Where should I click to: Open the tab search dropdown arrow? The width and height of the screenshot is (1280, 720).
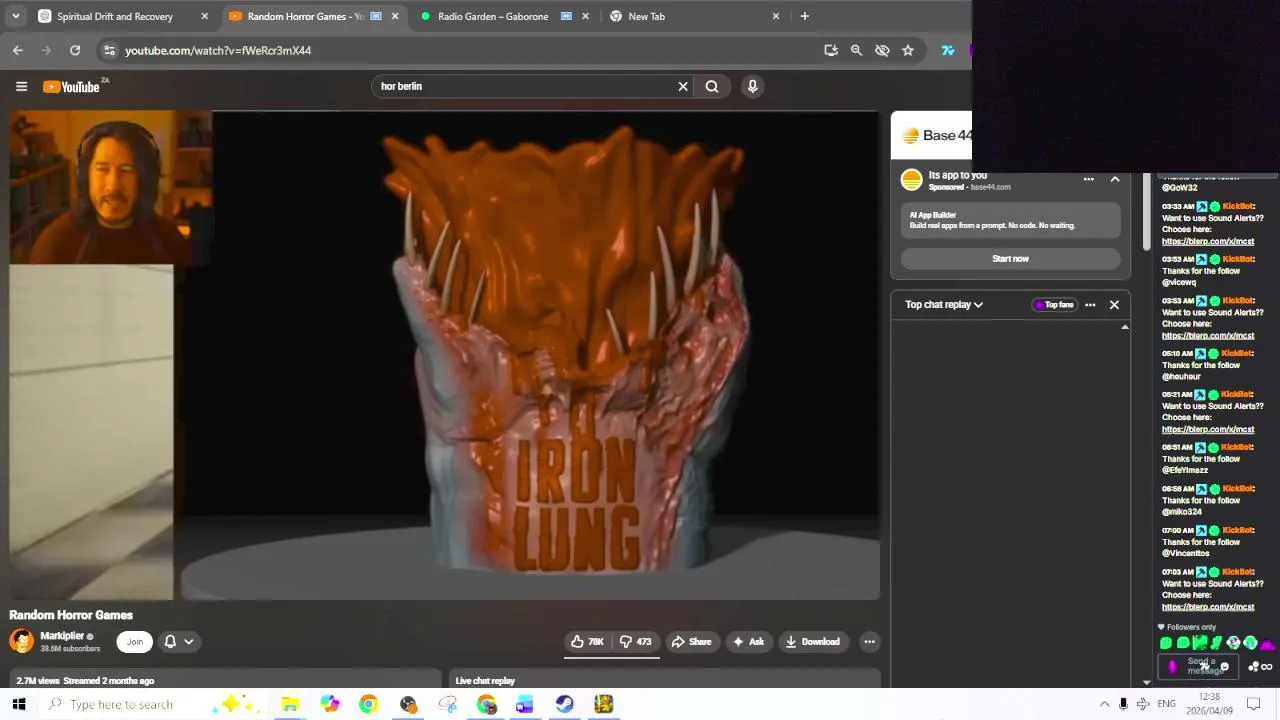coord(15,16)
